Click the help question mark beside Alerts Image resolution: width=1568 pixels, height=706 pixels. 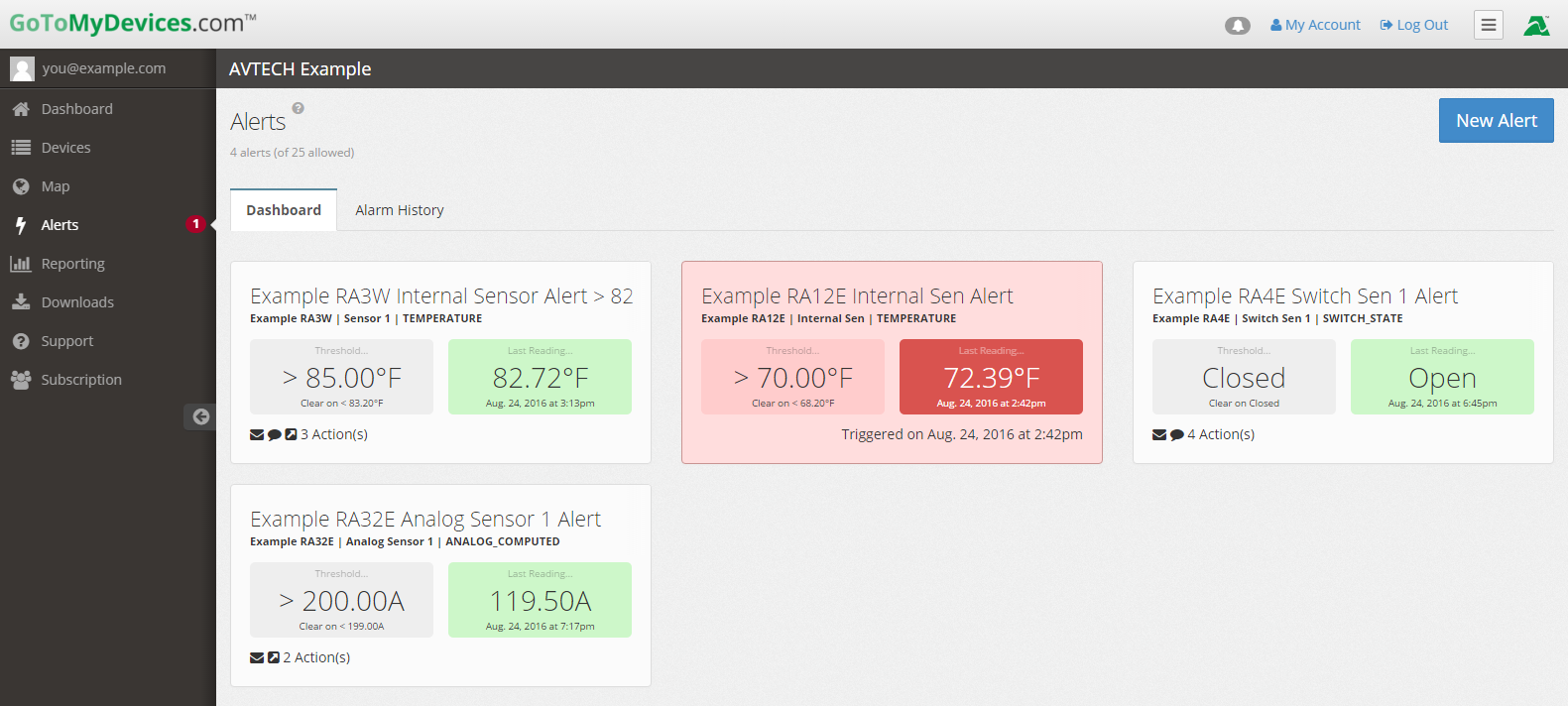298,108
